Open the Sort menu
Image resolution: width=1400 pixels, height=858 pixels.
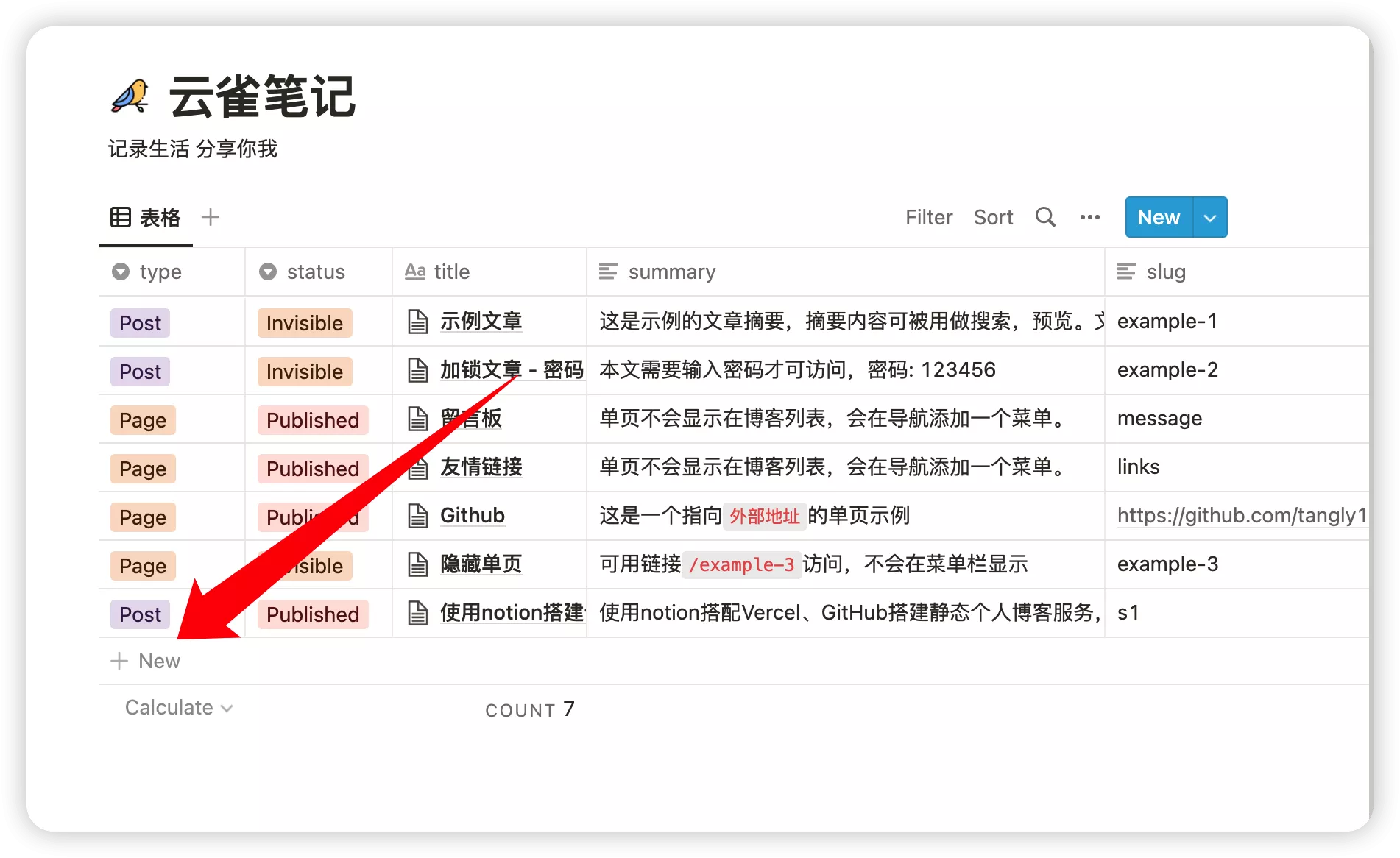tap(993, 217)
